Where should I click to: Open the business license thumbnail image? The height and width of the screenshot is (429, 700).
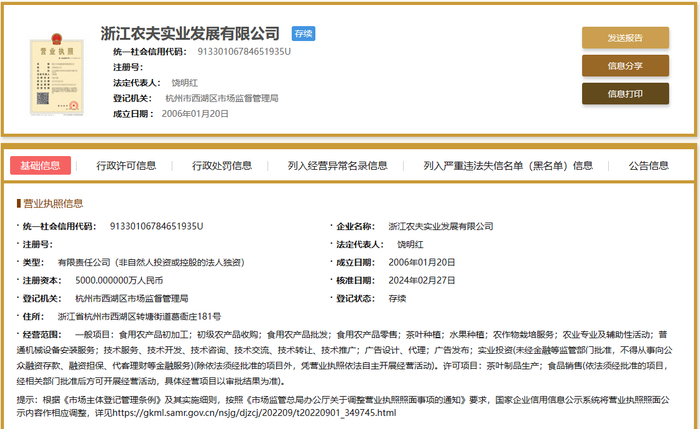click(57, 75)
